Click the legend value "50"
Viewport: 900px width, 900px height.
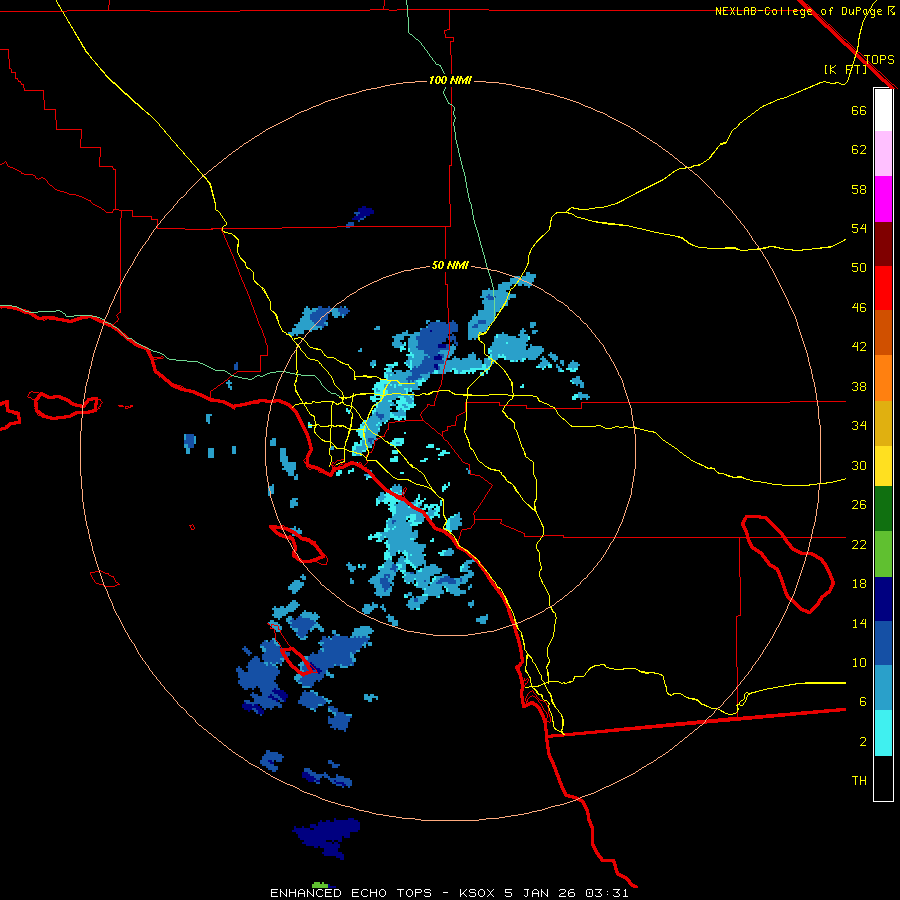click(859, 267)
